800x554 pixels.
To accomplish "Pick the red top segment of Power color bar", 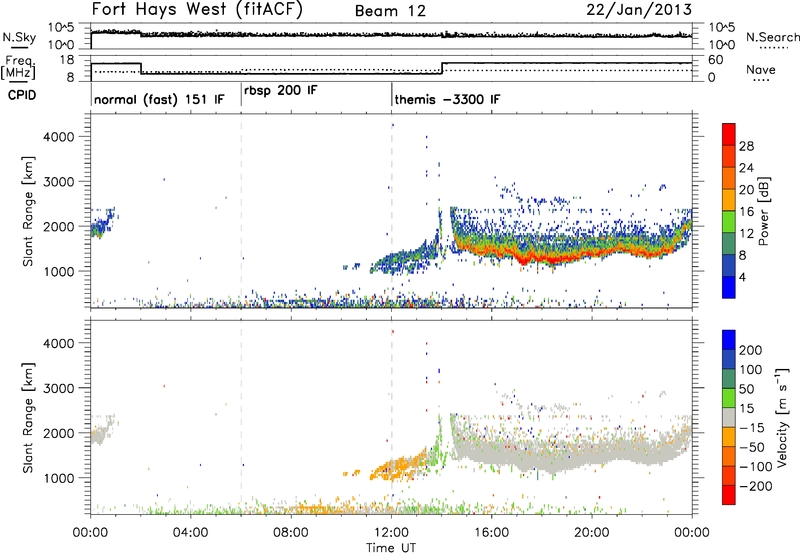I will (729, 134).
